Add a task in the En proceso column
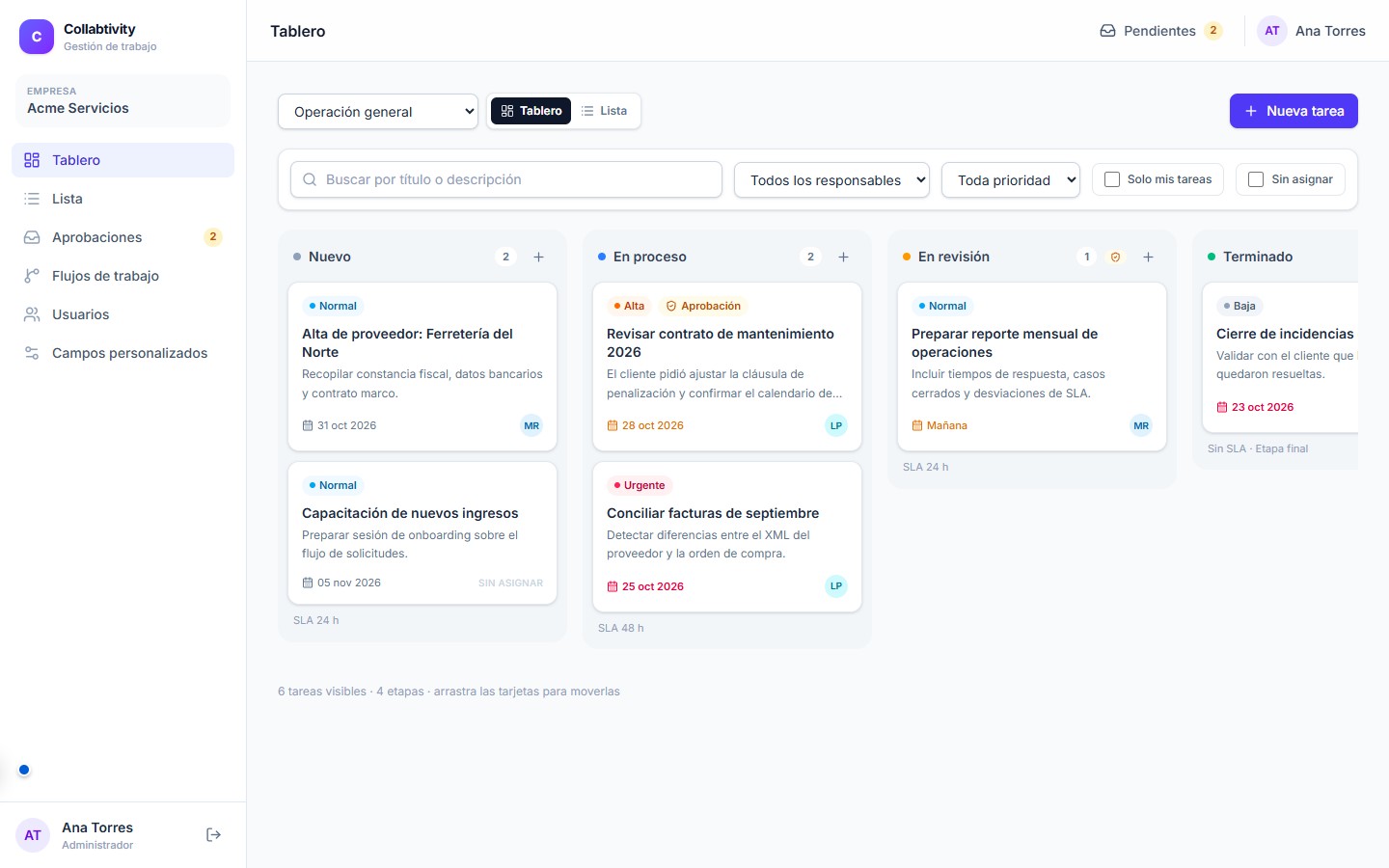This screenshot has height=868, width=1389. pos(843,257)
